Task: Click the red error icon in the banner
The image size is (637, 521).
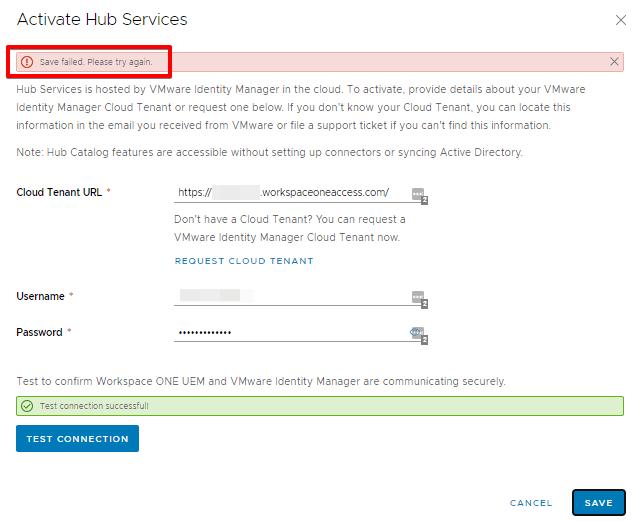Action: coord(27,62)
